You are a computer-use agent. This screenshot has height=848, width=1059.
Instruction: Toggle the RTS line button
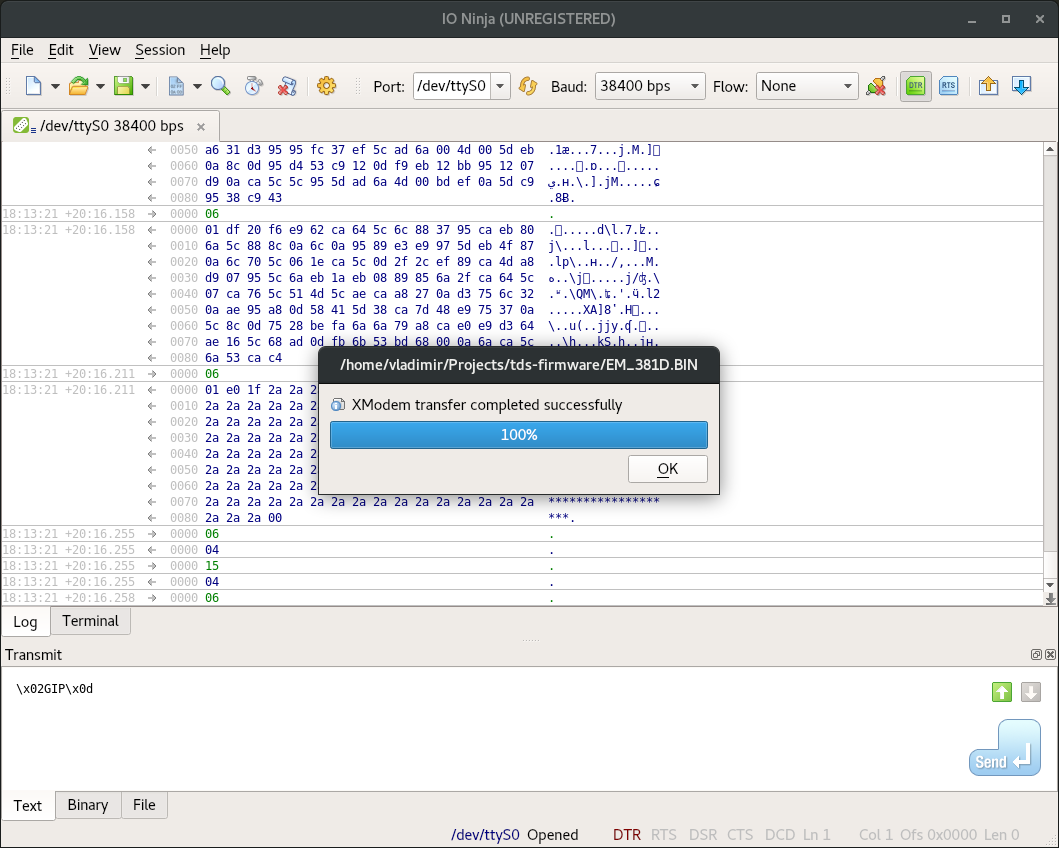point(948,86)
